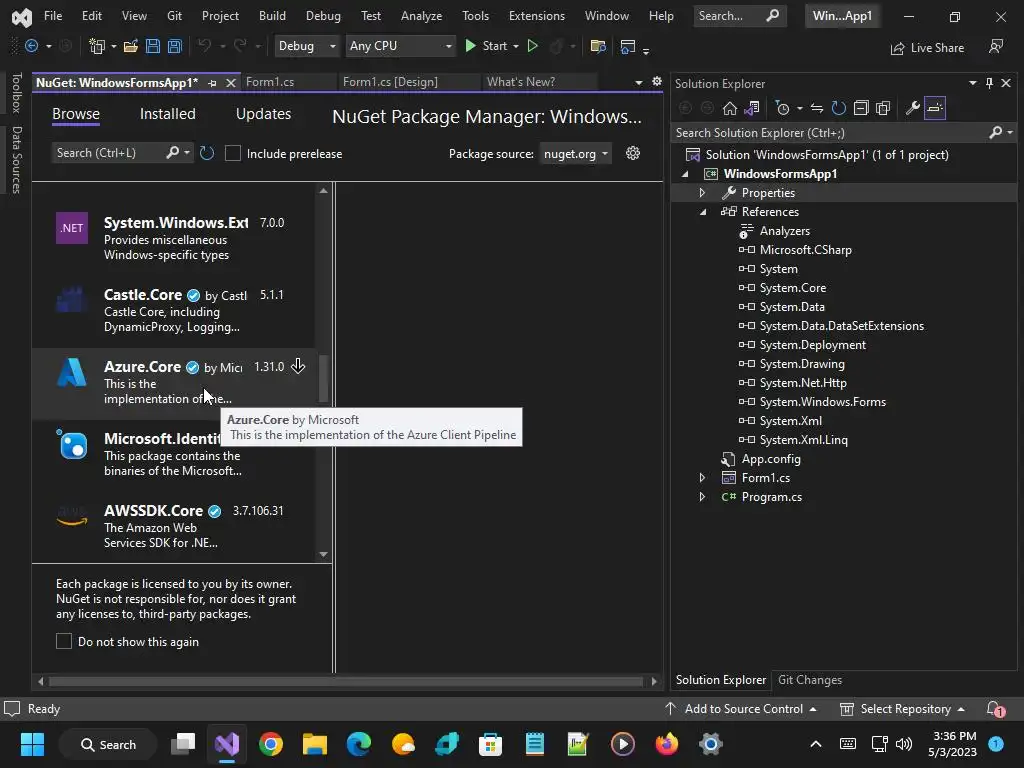Switch to the Form1.cs [Design] tab
Viewport: 1024px width, 768px height.
[391, 82]
